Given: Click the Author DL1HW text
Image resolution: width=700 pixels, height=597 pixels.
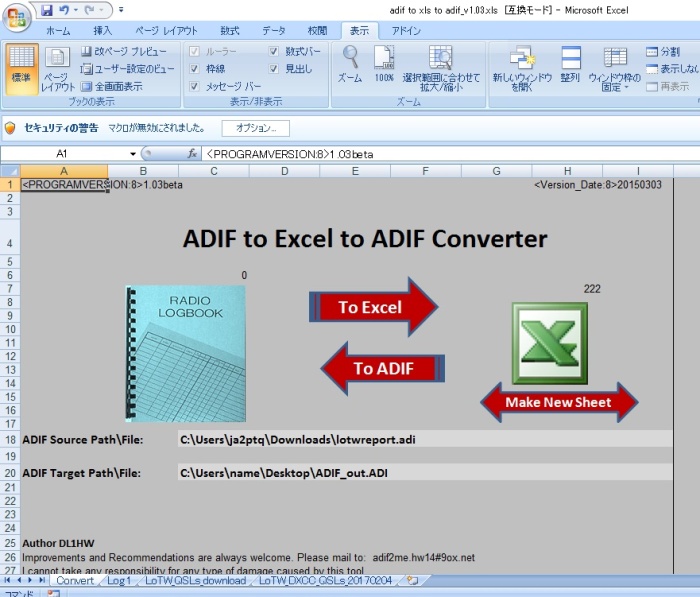Looking at the screenshot, I should click(x=58, y=543).
